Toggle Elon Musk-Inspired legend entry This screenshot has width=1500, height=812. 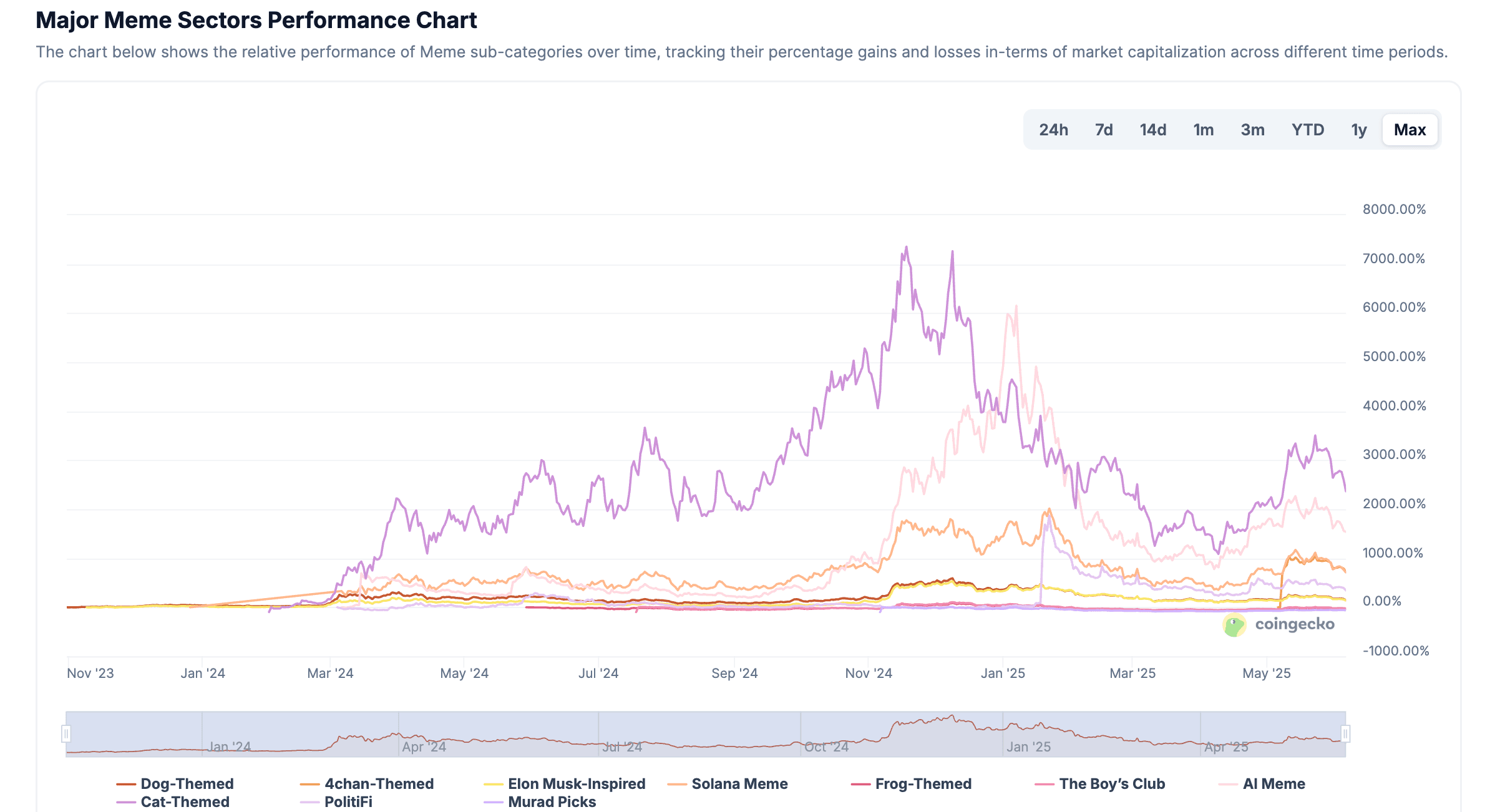coord(576,783)
